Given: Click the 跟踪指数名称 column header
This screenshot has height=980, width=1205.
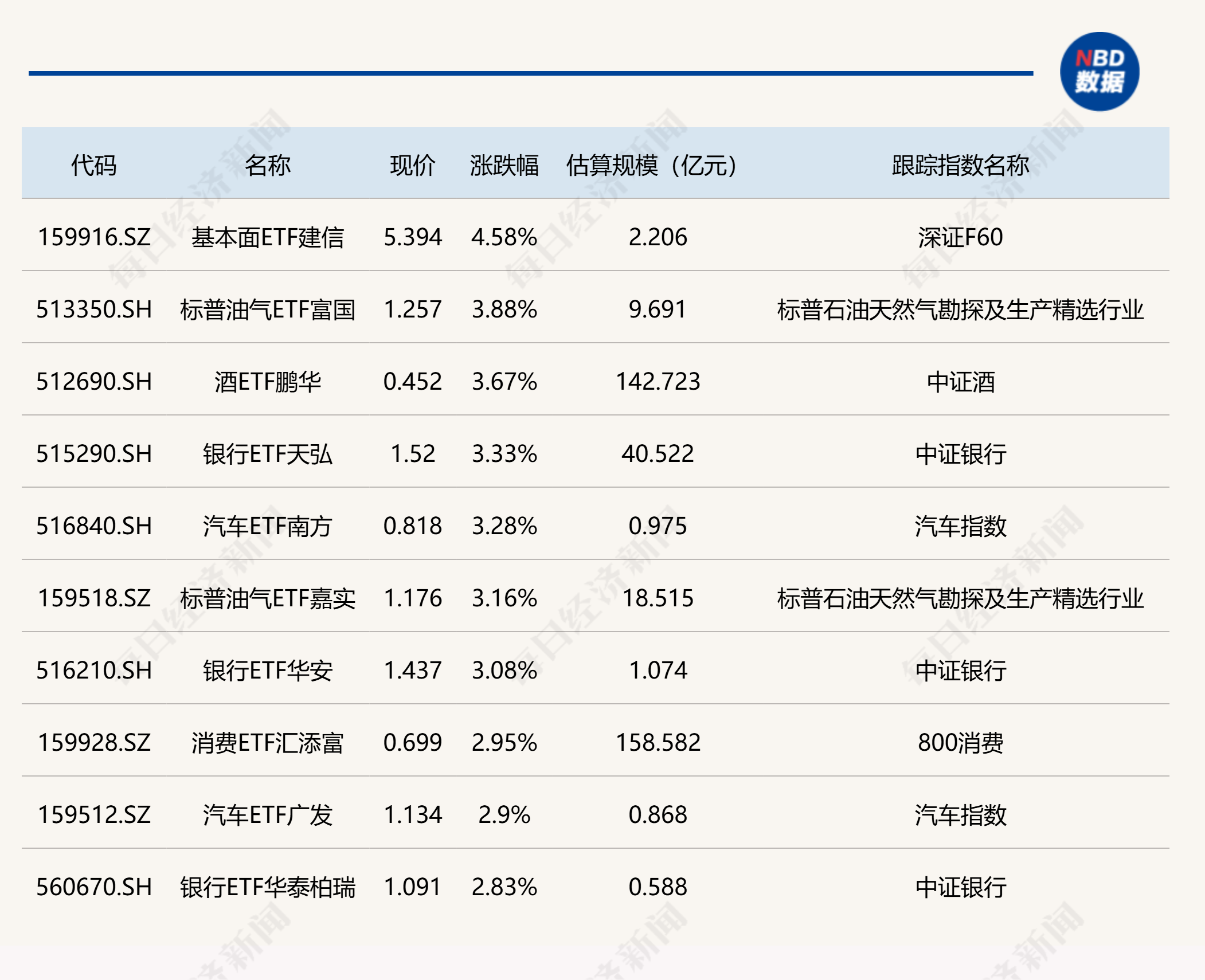Looking at the screenshot, I should click(961, 166).
